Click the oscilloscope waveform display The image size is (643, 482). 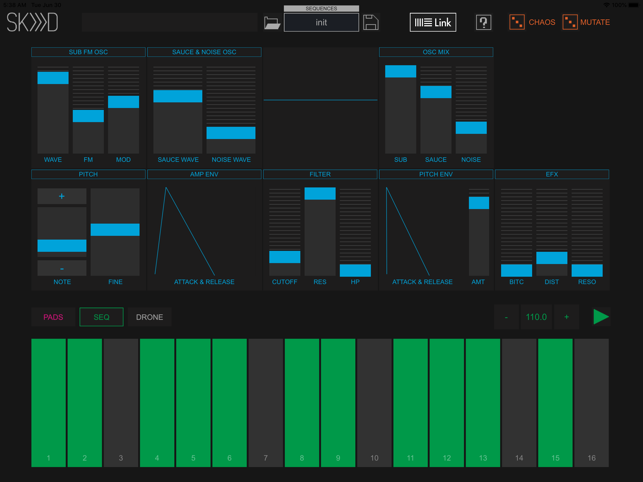[320, 106]
